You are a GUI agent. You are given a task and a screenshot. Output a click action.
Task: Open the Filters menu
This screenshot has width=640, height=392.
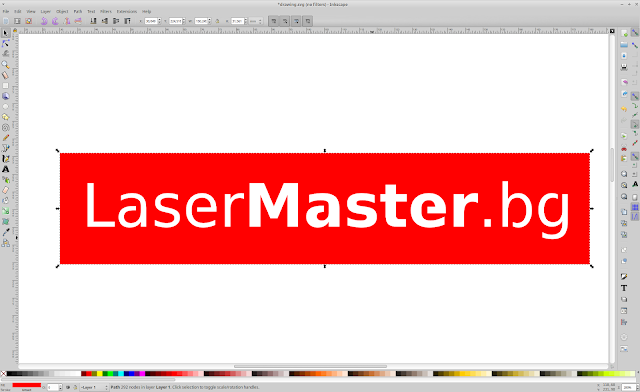point(106,11)
